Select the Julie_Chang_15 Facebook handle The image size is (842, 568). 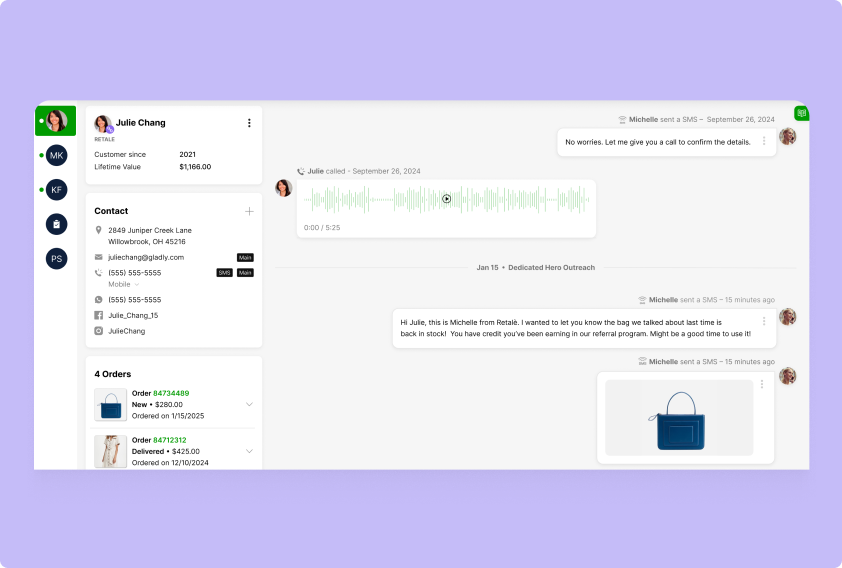point(133,315)
